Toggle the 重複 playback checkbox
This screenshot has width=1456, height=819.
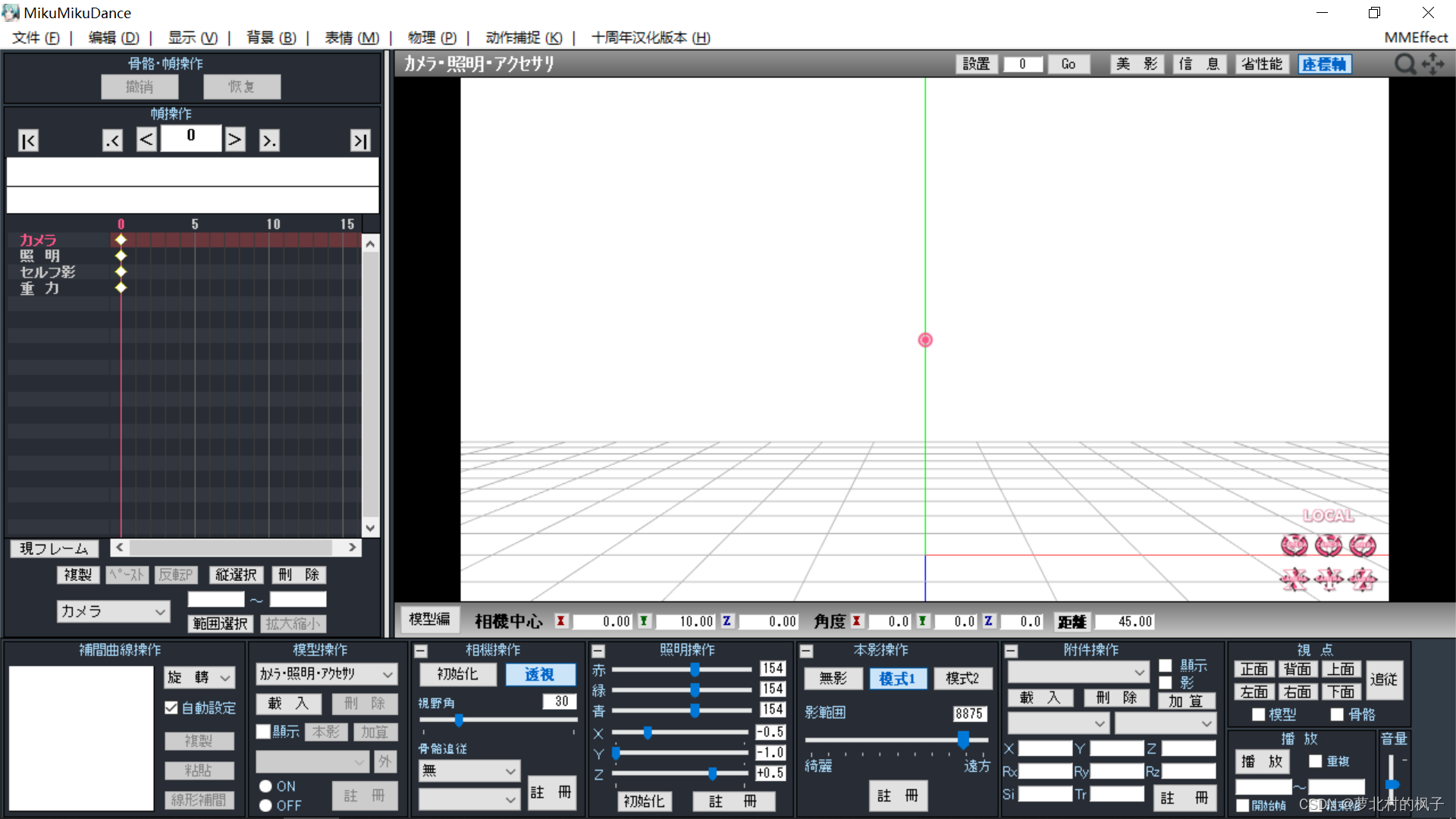(x=1316, y=761)
